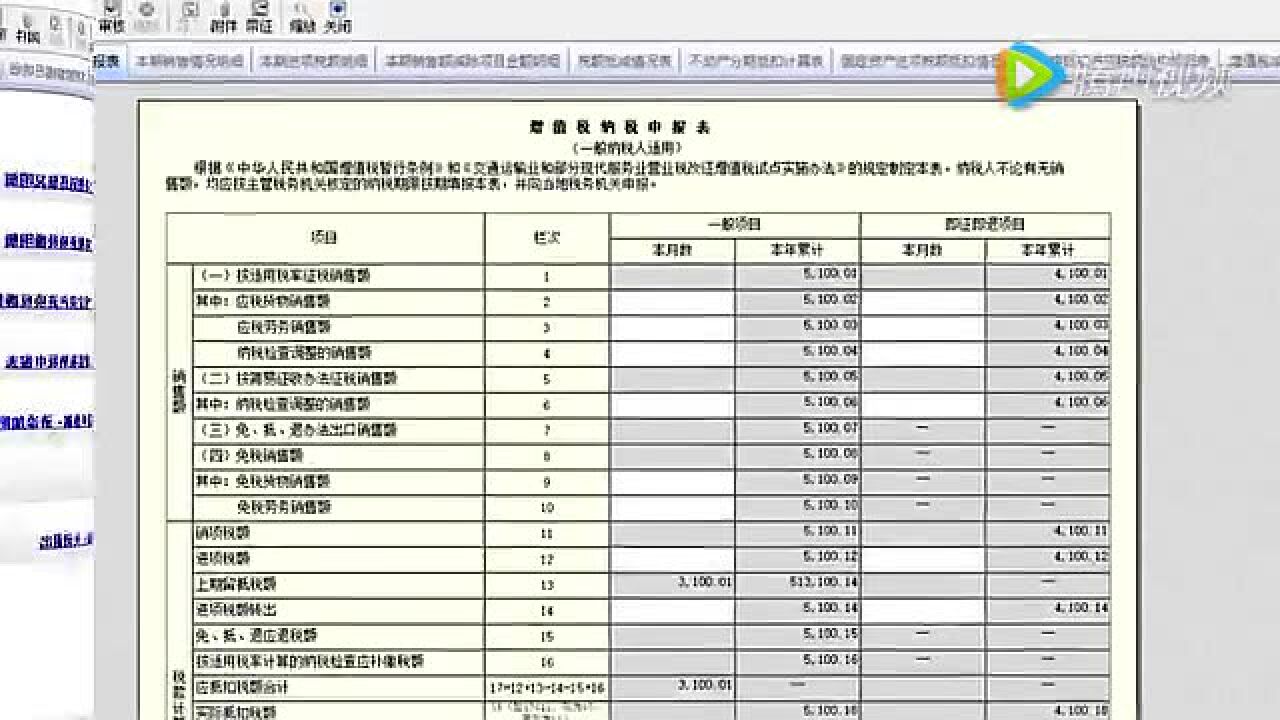Click 即征即退 本月数 cell for 进项税额
The height and width of the screenshot is (720, 1280).
coord(922,558)
